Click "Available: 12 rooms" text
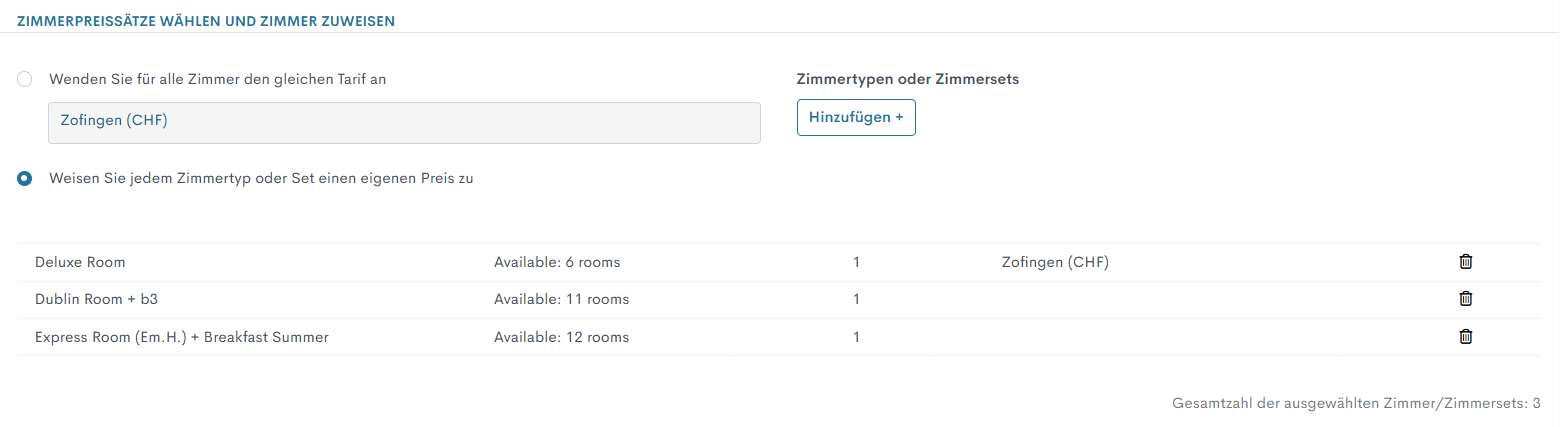Image resolution: width=1560 pixels, height=427 pixels. coord(561,337)
